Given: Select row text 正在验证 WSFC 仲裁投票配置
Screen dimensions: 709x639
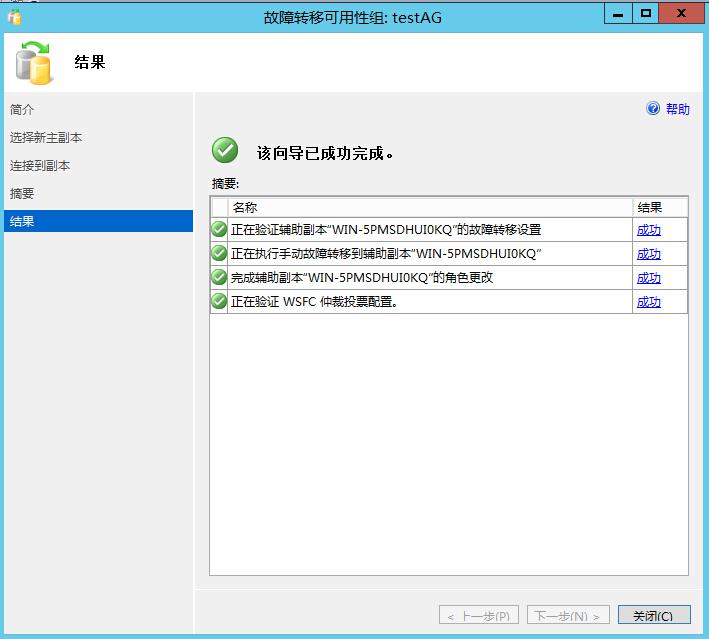Looking at the screenshot, I should (x=315, y=302).
